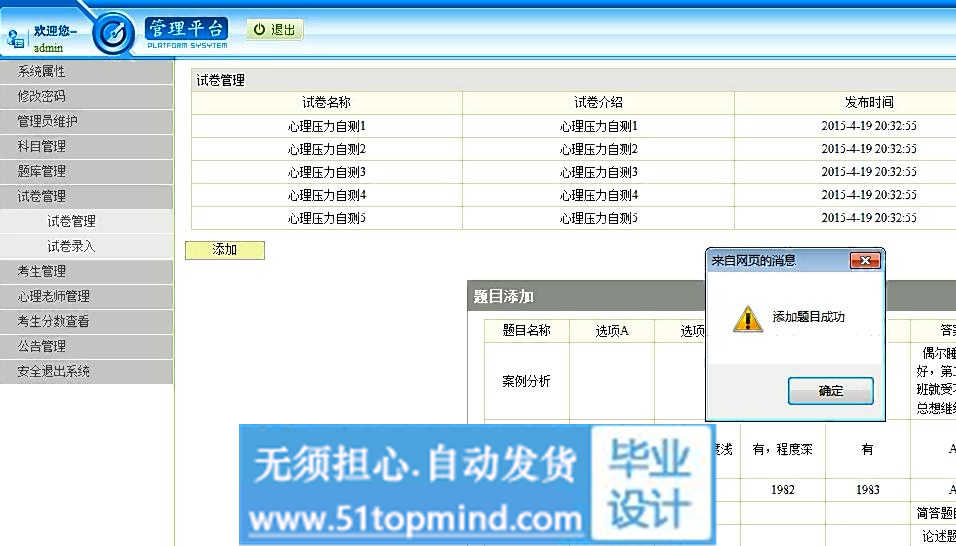
Task: Select 修改密码 menu item
Action: 42,97
